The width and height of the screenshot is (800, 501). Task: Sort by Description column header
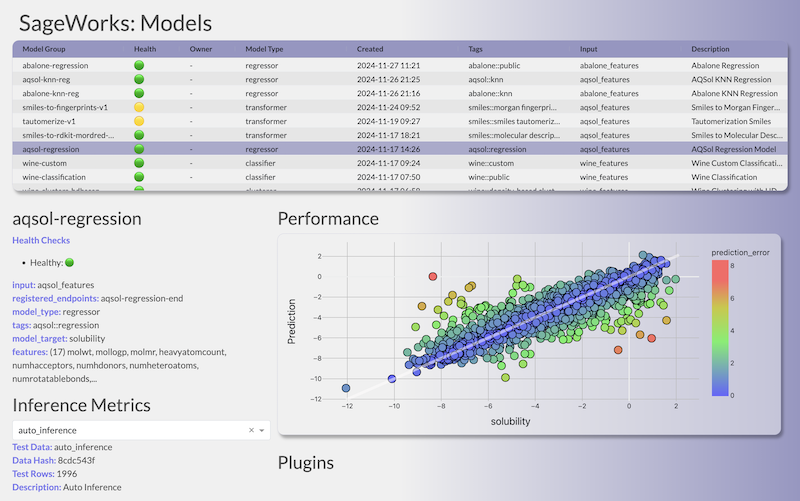[x=710, y=49]
